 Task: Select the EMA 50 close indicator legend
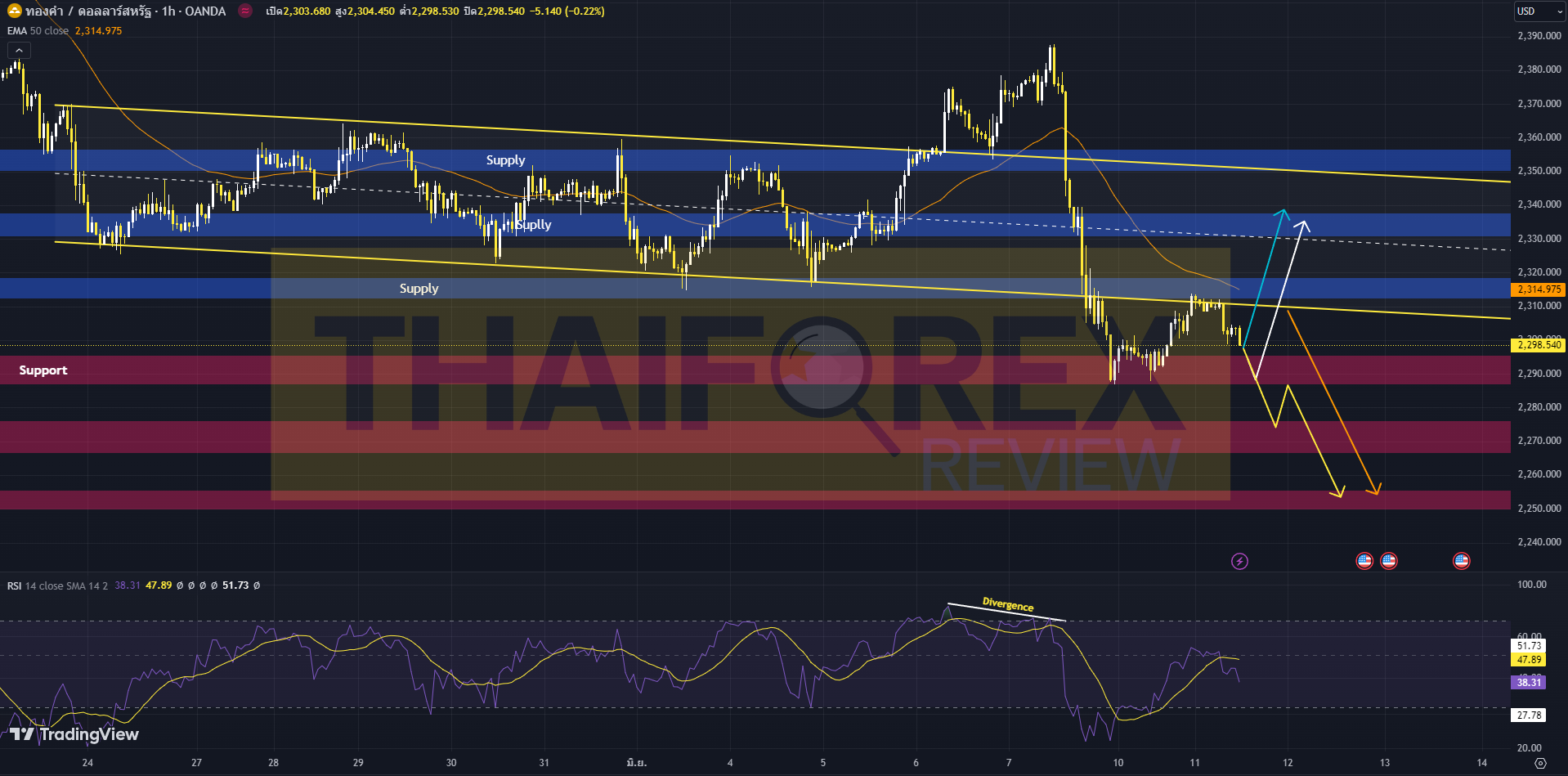click(38, 31)
